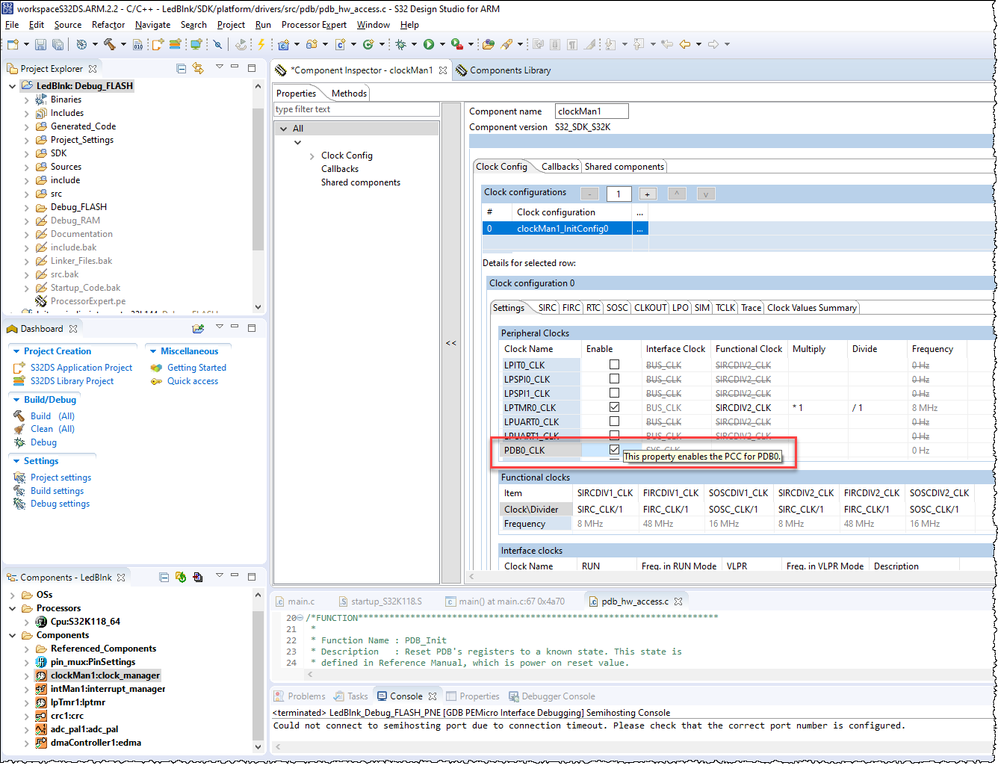Viewport: 998px width, 766px height.
Task: Collapse all in the Project Explorer panel
Action: pos(181,69)
